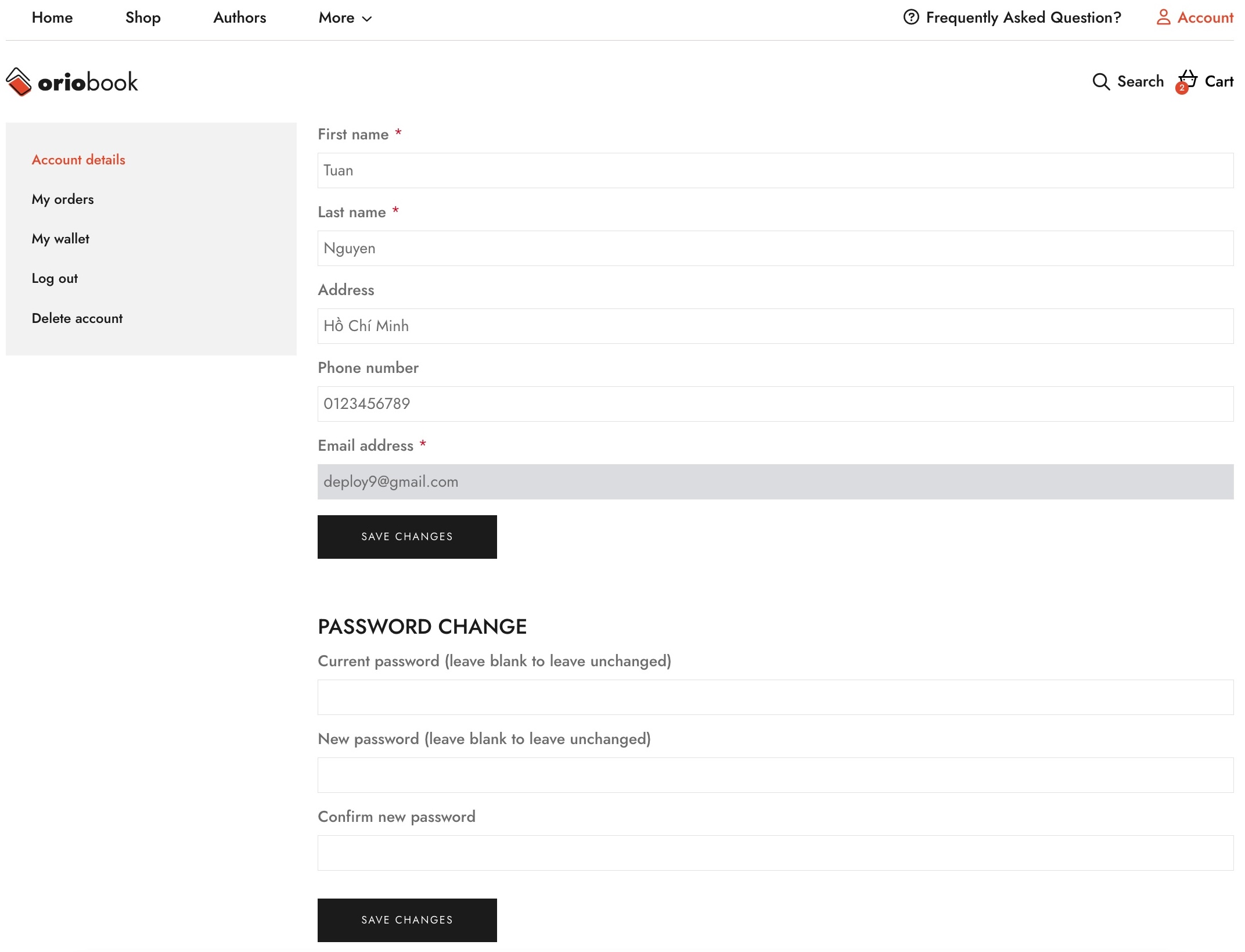
Task: Click the First name input field
Action: point(775,170)
